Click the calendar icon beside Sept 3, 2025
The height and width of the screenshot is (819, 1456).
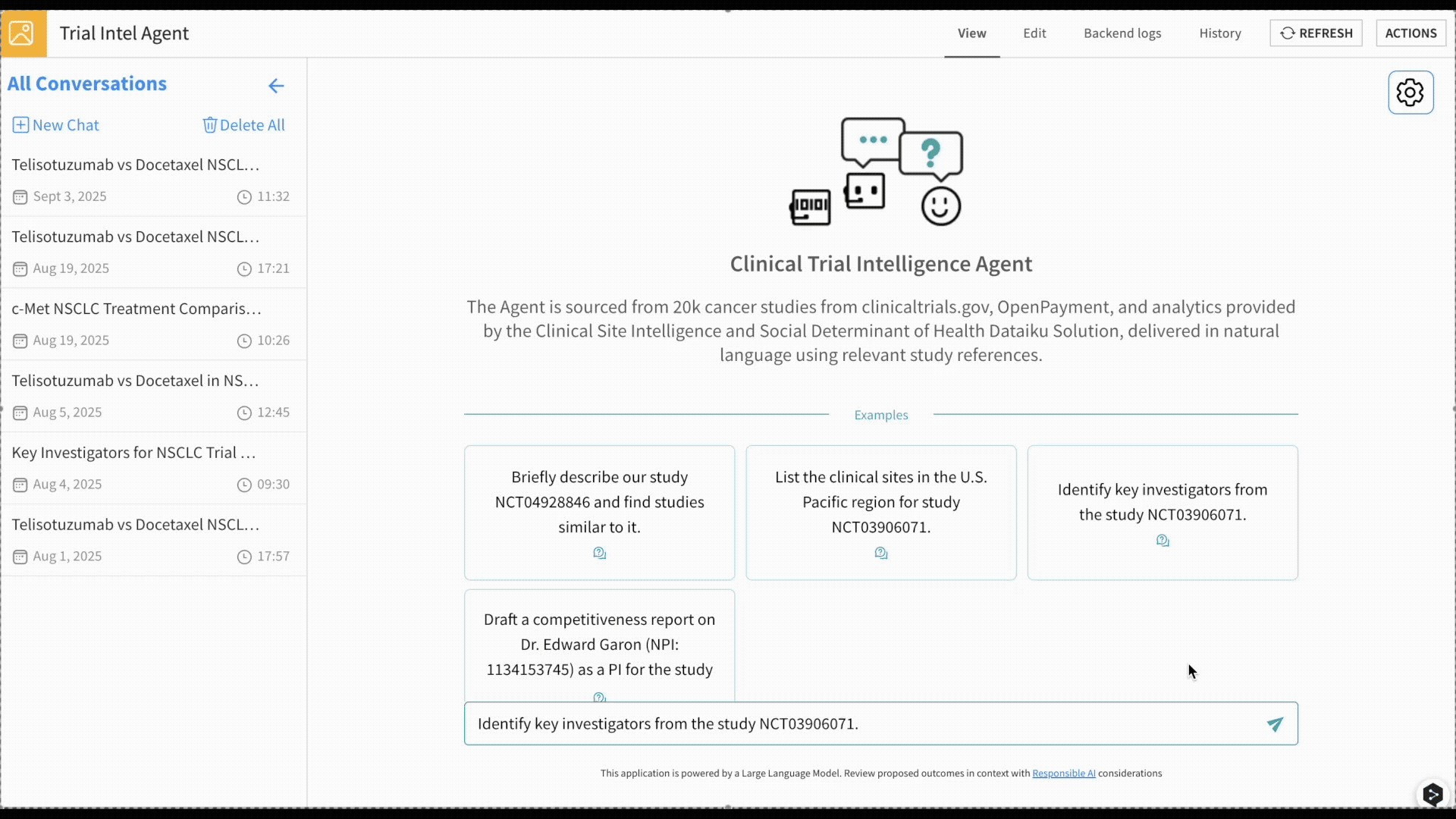tap(20, 196)
